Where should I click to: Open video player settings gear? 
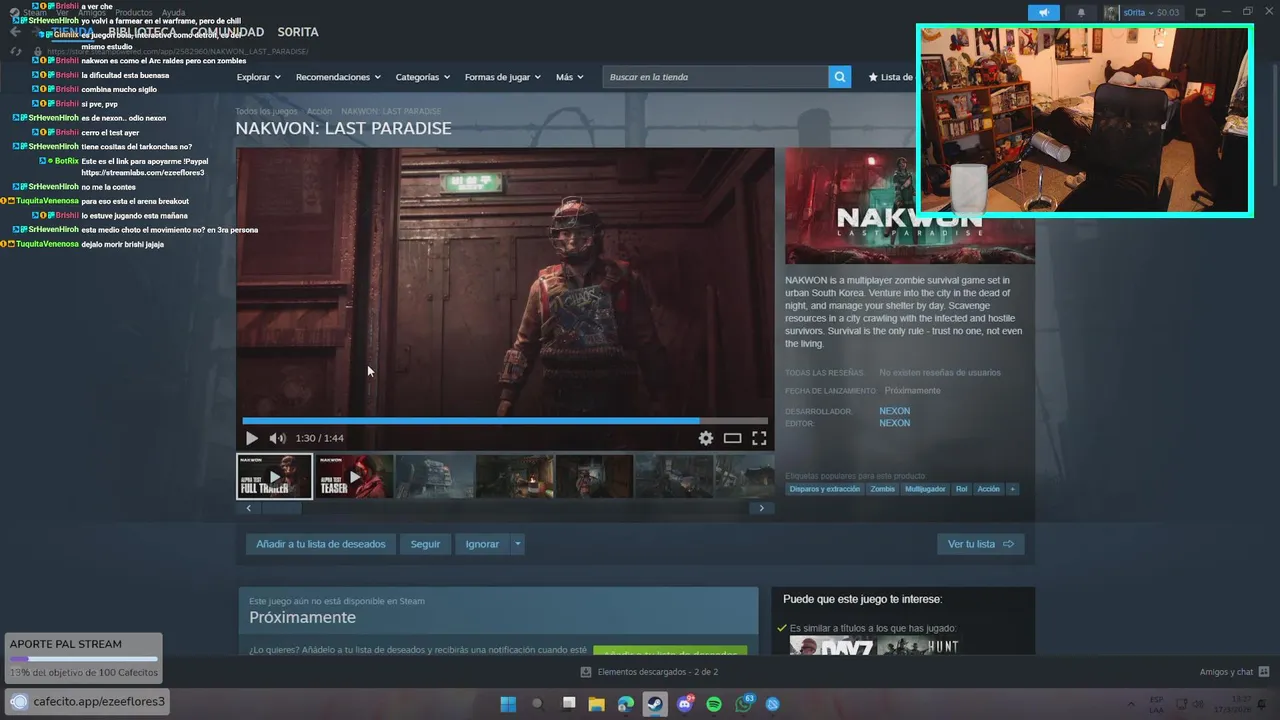click(x=706, y=438)
